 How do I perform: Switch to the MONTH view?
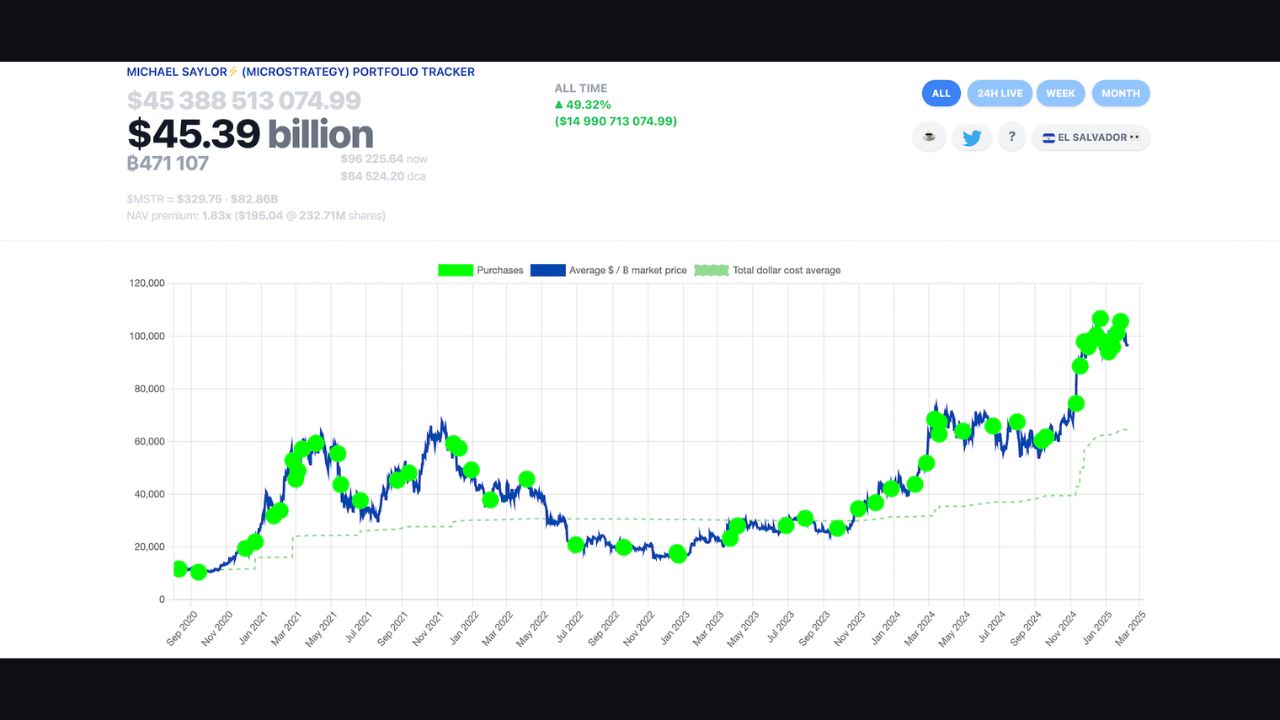tap(1121, 93)
